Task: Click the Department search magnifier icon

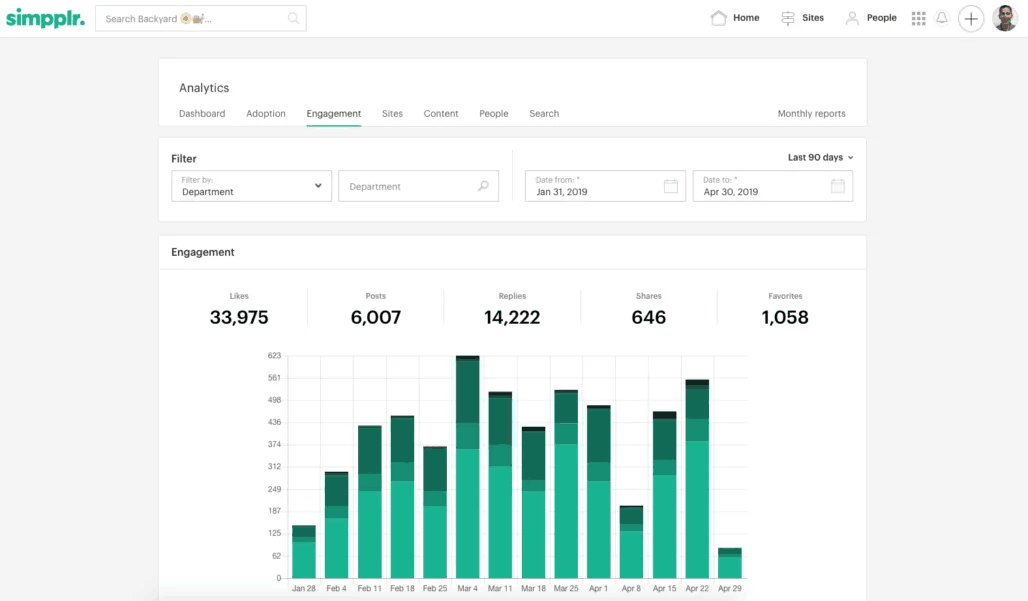Action: (x=483, y=186)
